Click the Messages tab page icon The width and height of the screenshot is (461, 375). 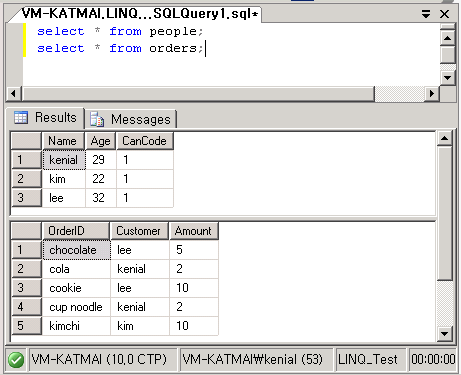point(97,119)
